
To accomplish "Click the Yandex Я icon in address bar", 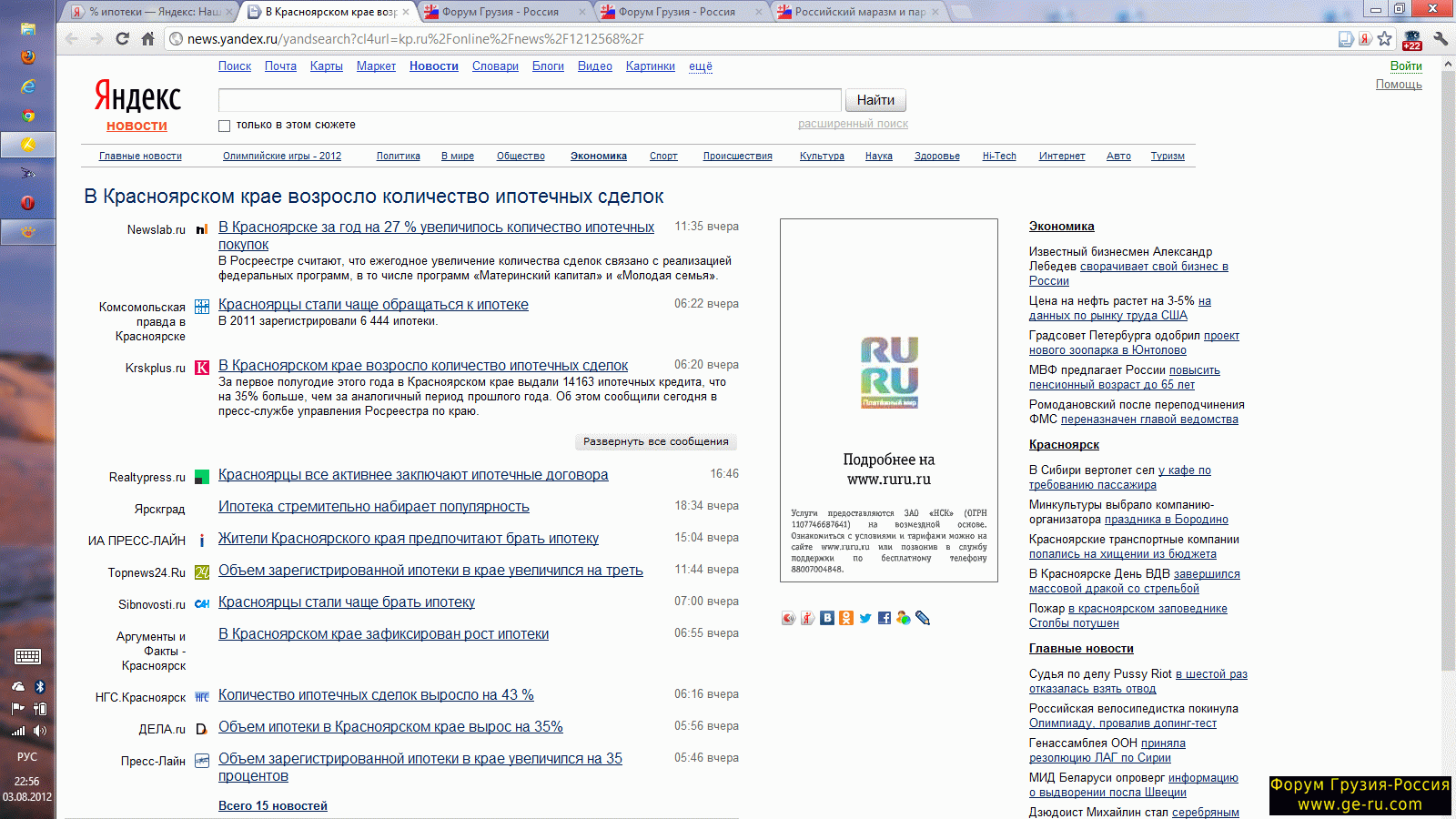I will point(1365,38).
